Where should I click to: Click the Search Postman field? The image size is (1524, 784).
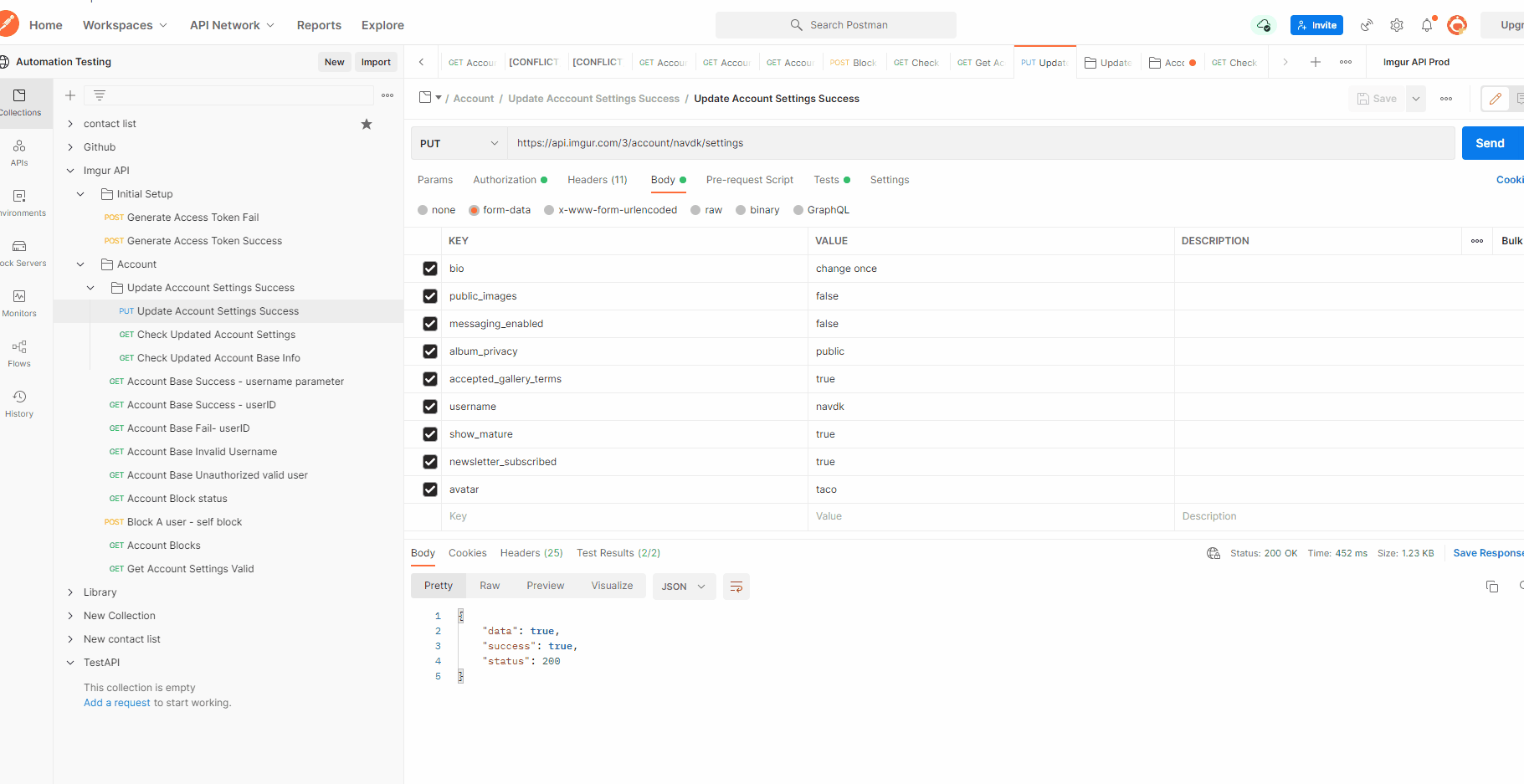pos(835,25)
